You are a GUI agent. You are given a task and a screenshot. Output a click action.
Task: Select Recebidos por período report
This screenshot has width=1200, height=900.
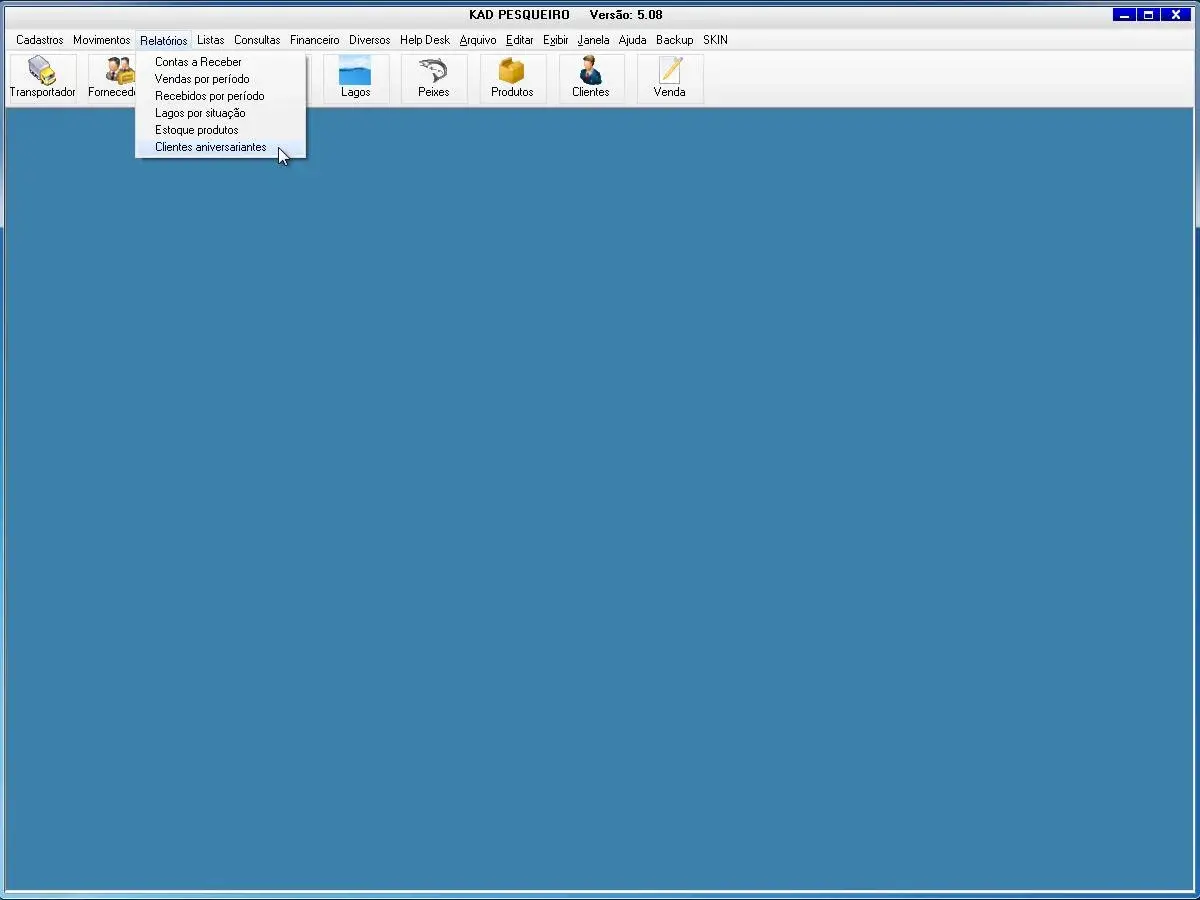(x=221, y=96)
